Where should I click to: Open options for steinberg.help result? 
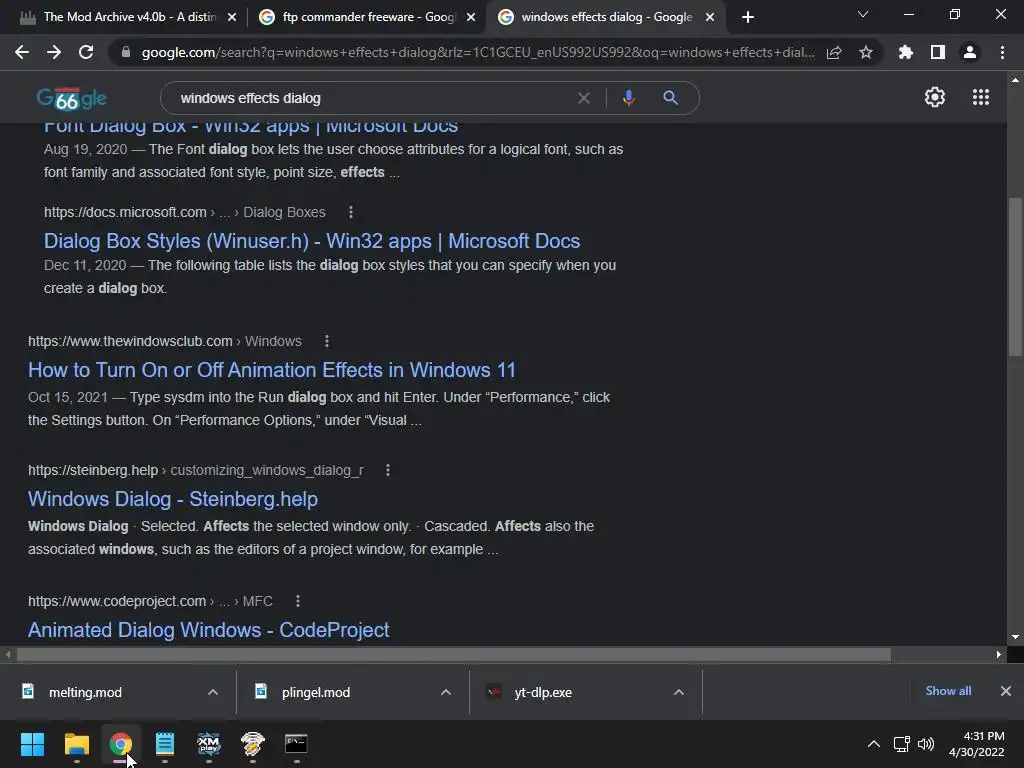(388, 470)
